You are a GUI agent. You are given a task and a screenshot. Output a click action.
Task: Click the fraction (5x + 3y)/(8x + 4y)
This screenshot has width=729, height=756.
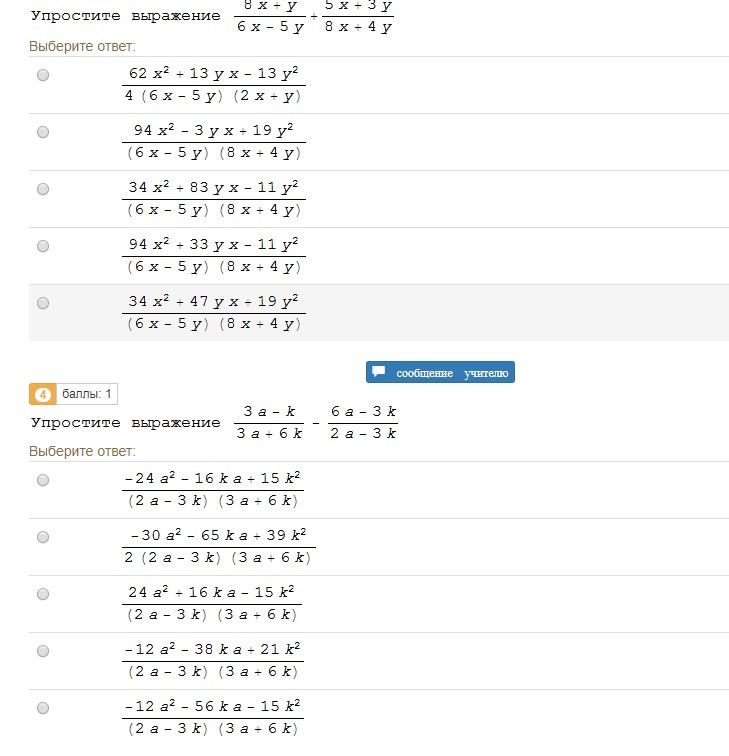point(358,17)
